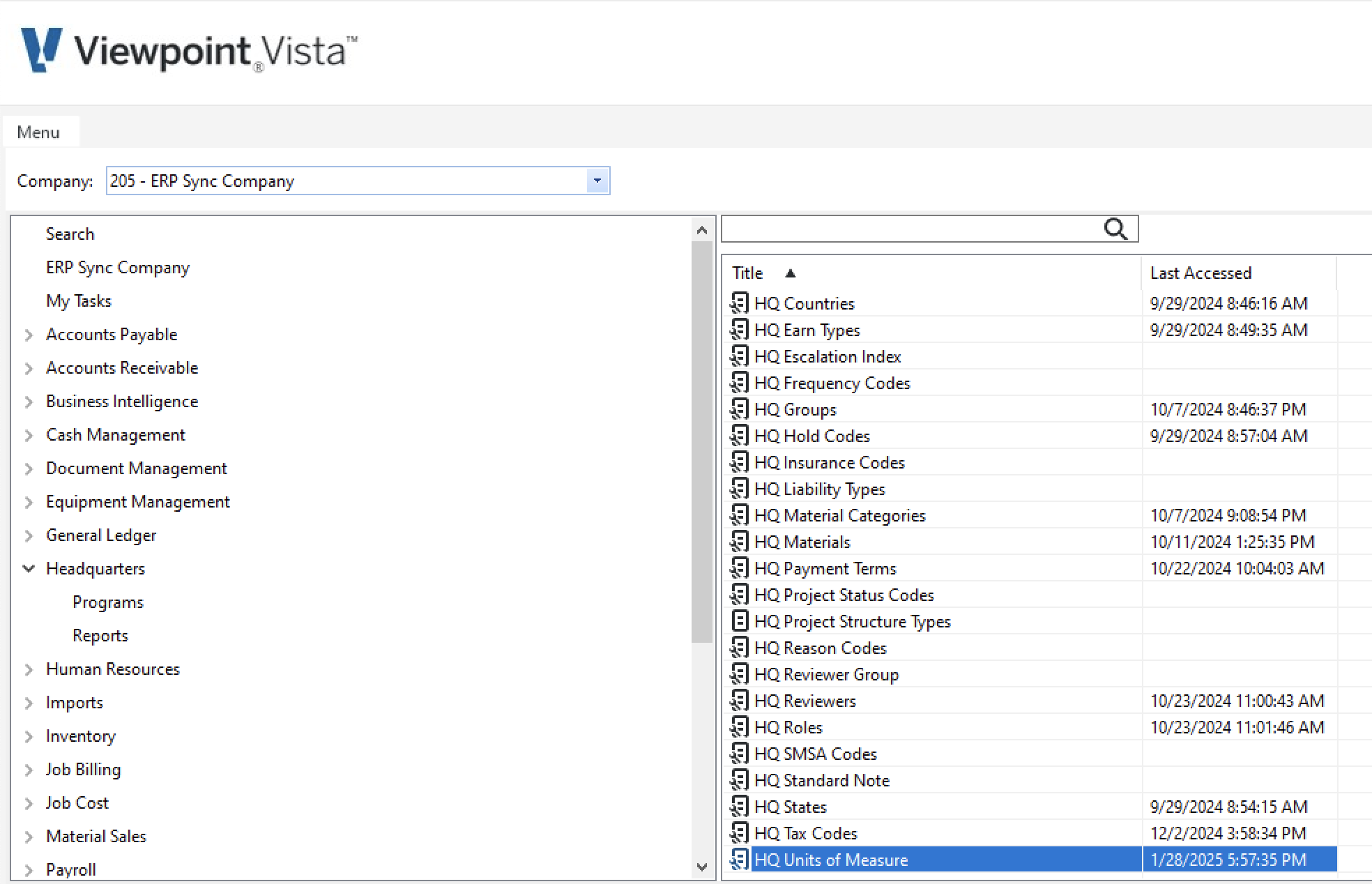The height and width of the screenshot is (884, 1372).
Task: Expand the Job Cost node
Action: (x=29, y=803)
